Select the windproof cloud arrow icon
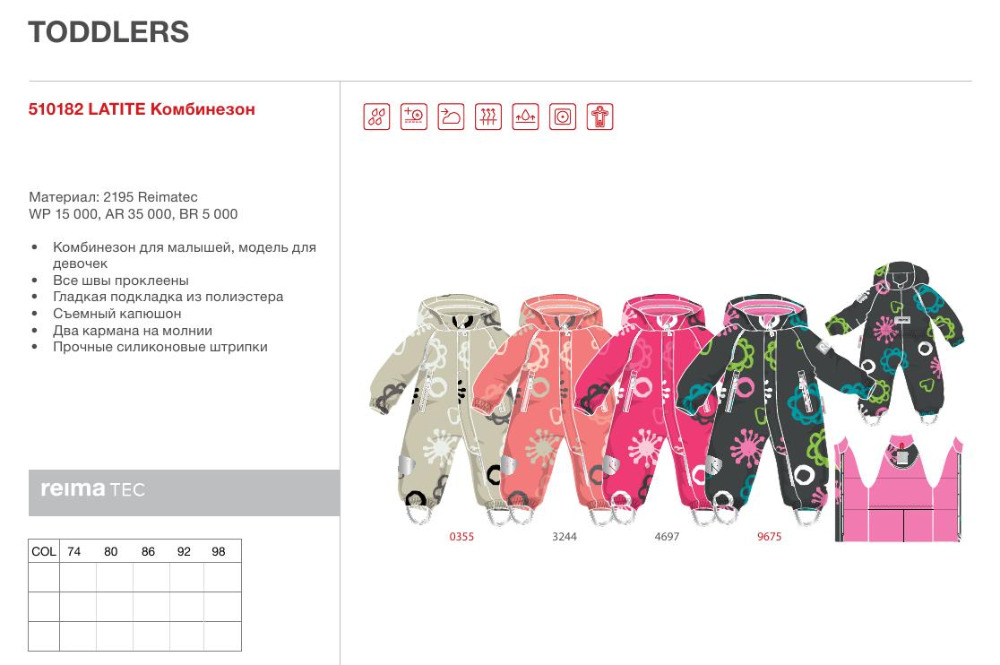The image size is (1000, 665). coord(451,117)
